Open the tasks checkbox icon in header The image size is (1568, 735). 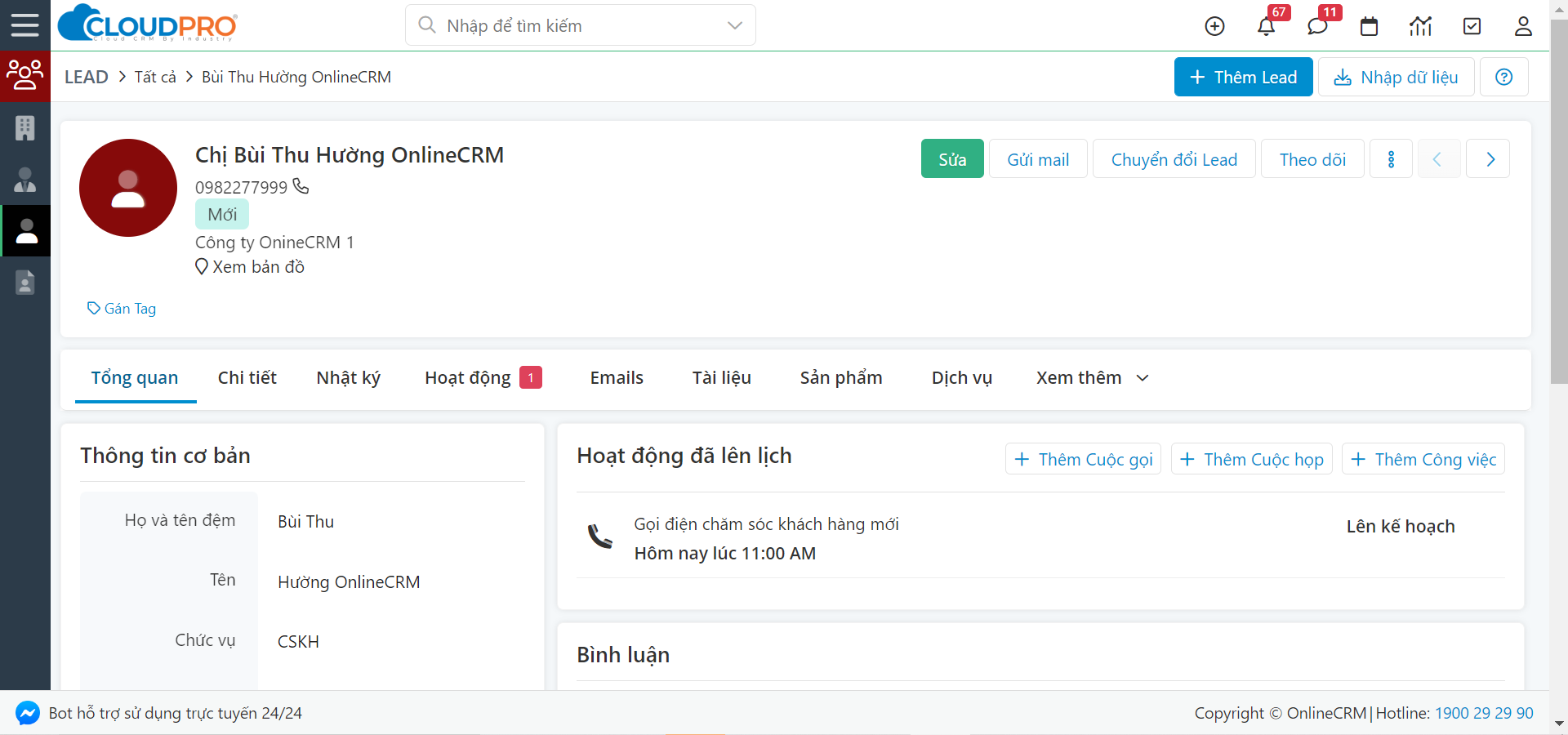[1472, 26]
